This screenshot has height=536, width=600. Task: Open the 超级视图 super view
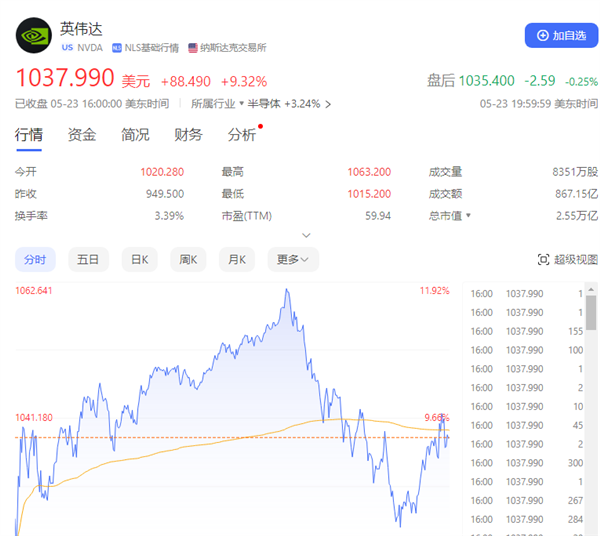click(x=567, y=259)
